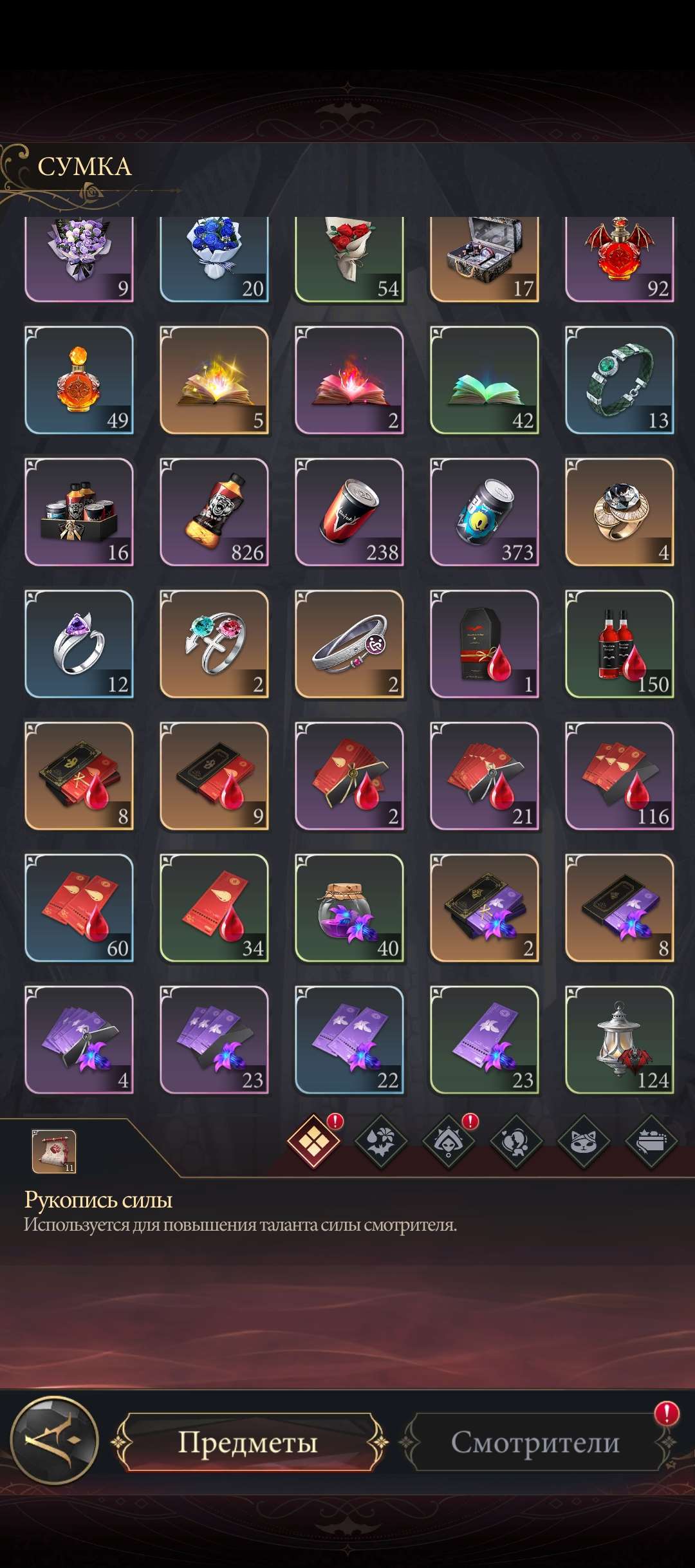Select the bear energy bottle with 826
The width and height of the screenshot is (695, 1568).
point(214,512)
